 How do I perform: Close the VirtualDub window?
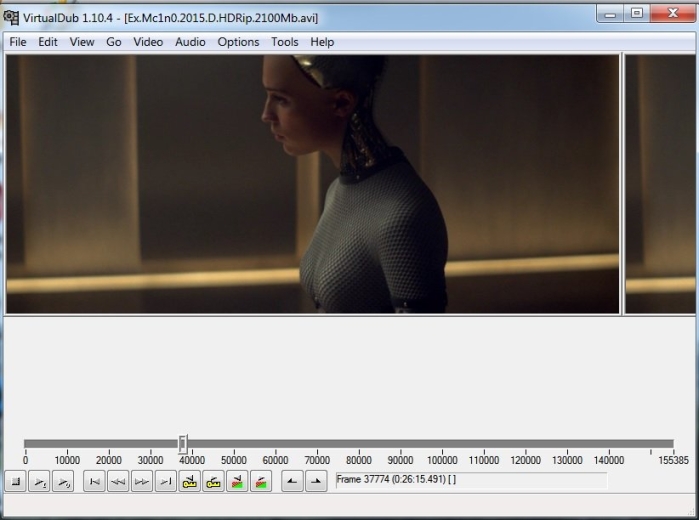673,14
